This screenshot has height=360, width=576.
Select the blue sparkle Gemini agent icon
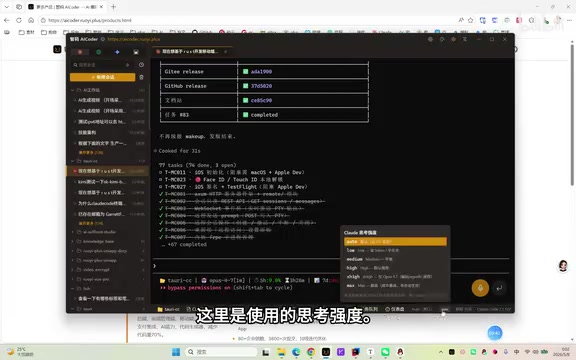117,52
